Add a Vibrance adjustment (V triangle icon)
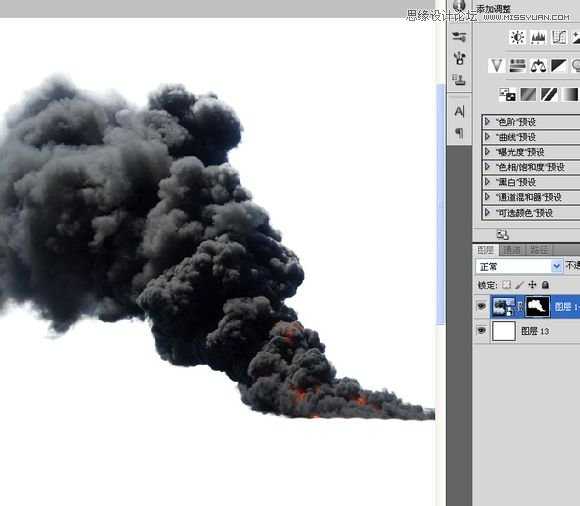This screenshot has height=506, width=580. point(496,66)
